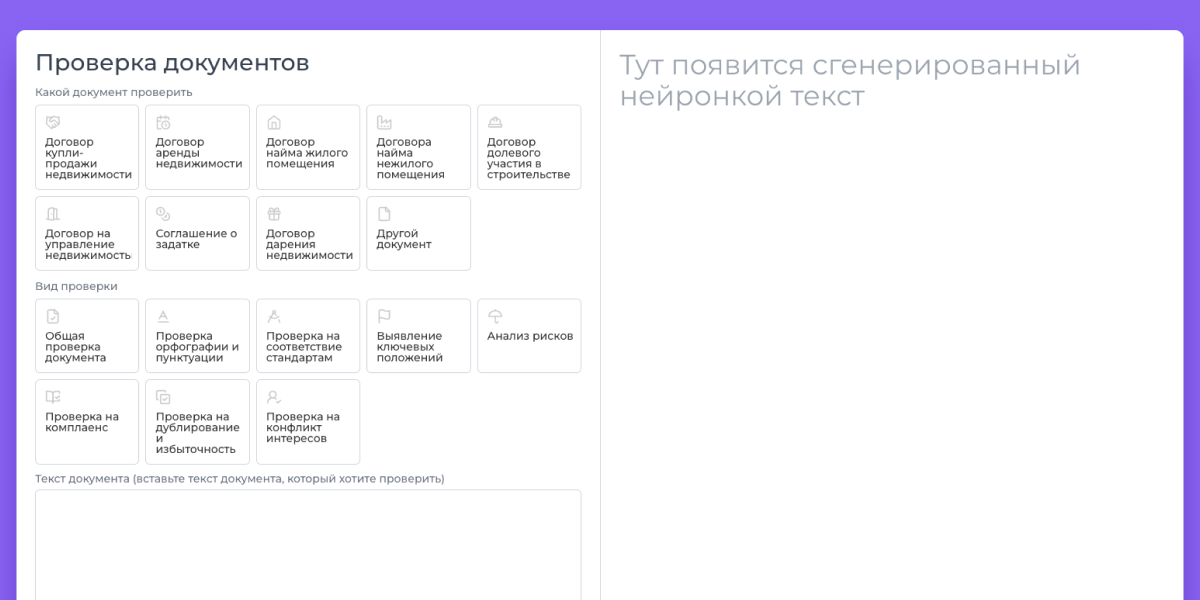Click the gift icon for property donation contract
Screen dimensions: 1200x600
[x=274, y=214]
